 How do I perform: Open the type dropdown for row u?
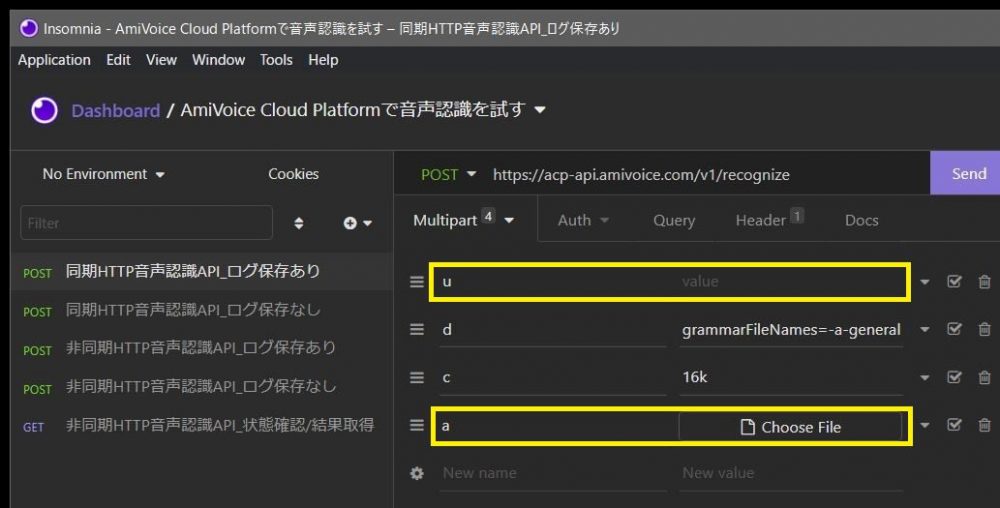(924, 282)
